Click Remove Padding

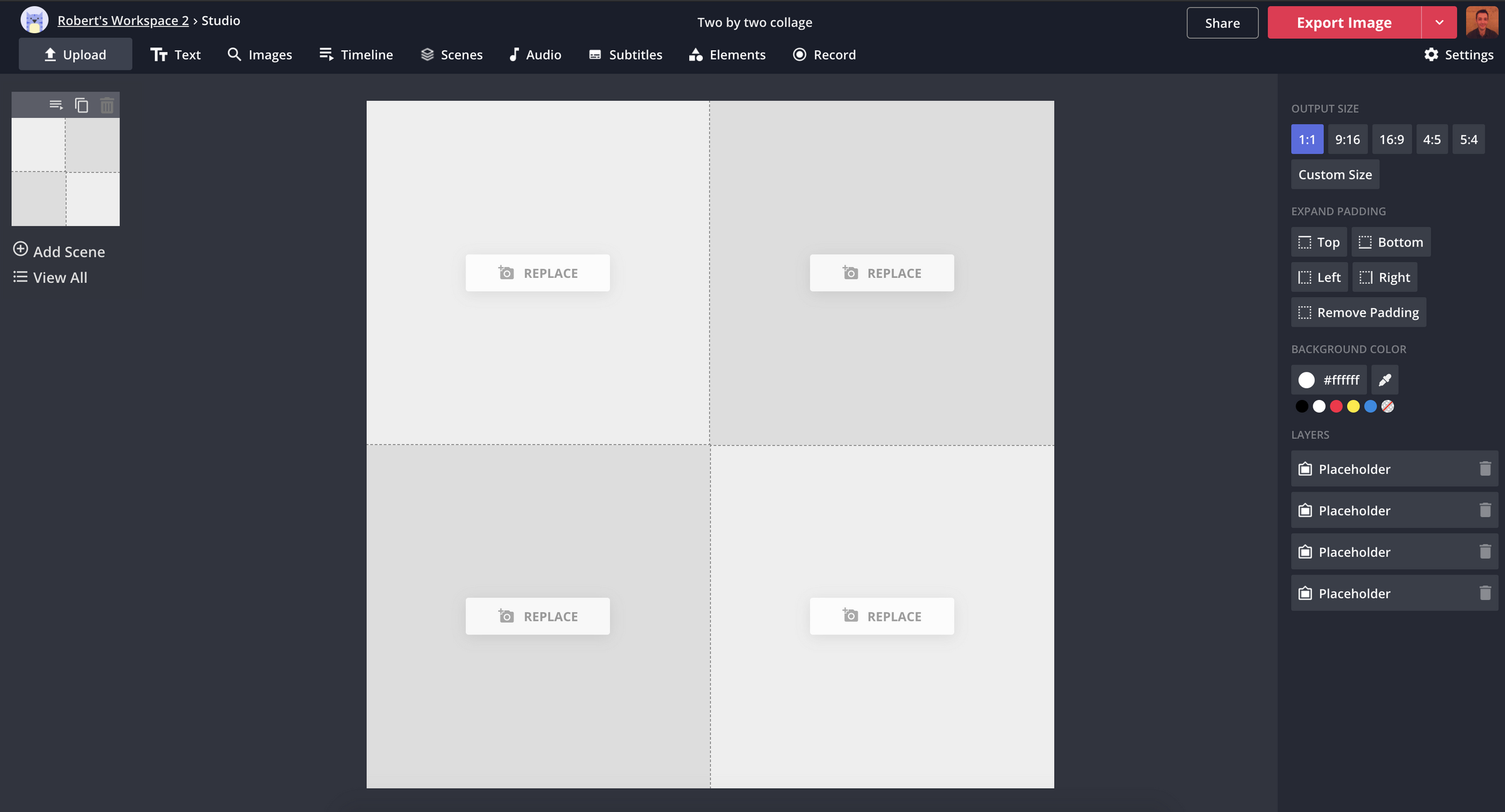tap(1358, 312)
